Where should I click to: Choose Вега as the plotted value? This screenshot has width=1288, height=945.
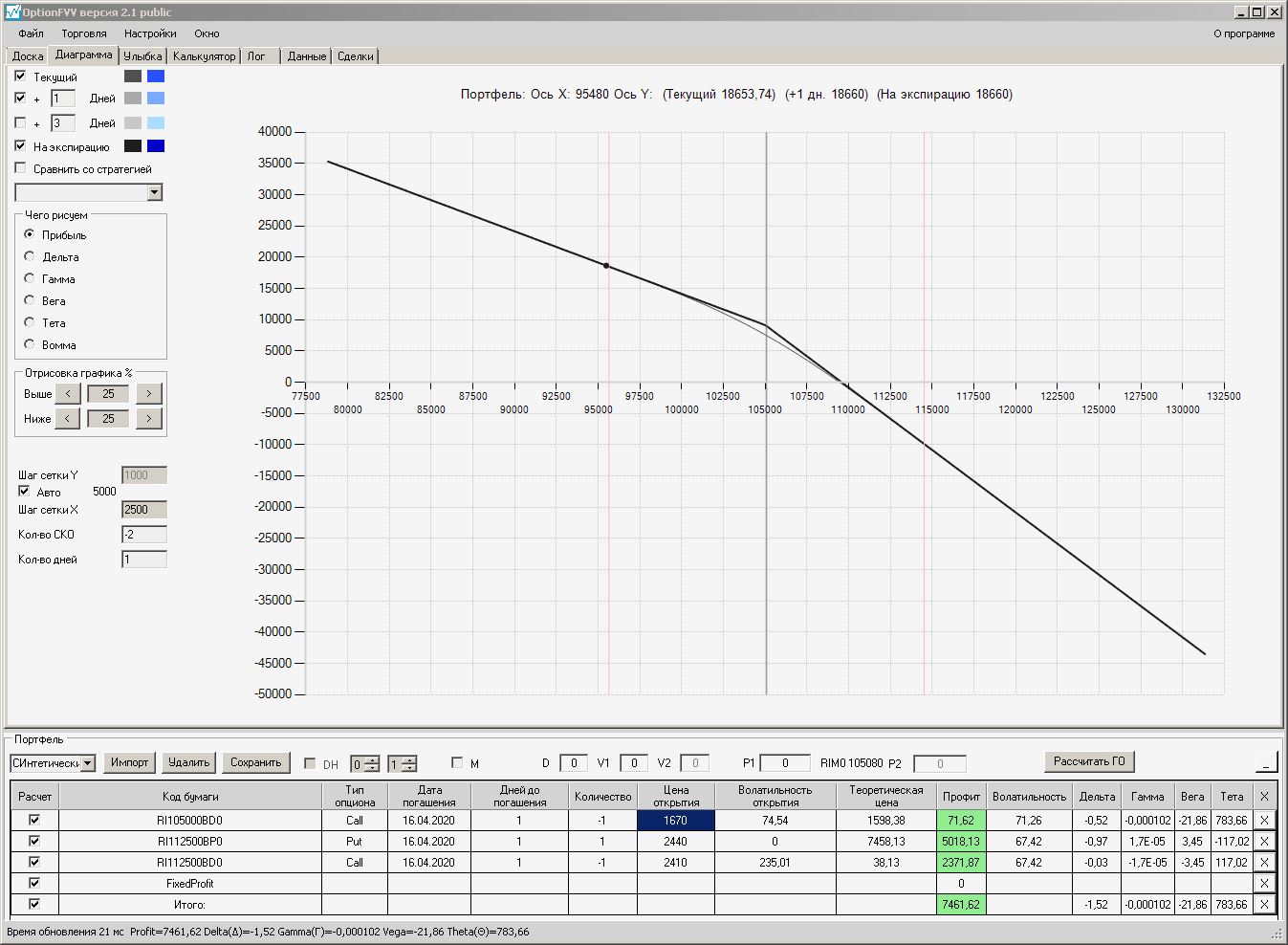(x=30, y=300)
